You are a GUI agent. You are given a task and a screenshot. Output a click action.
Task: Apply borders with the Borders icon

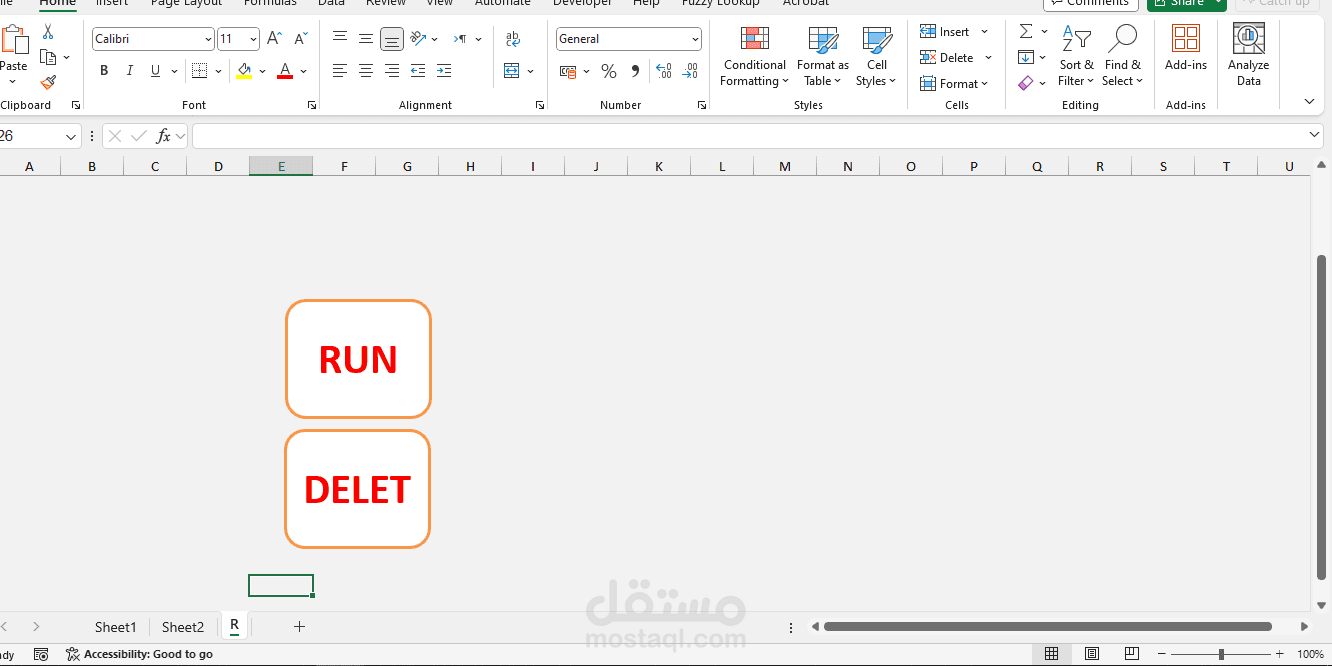point(199,71)
